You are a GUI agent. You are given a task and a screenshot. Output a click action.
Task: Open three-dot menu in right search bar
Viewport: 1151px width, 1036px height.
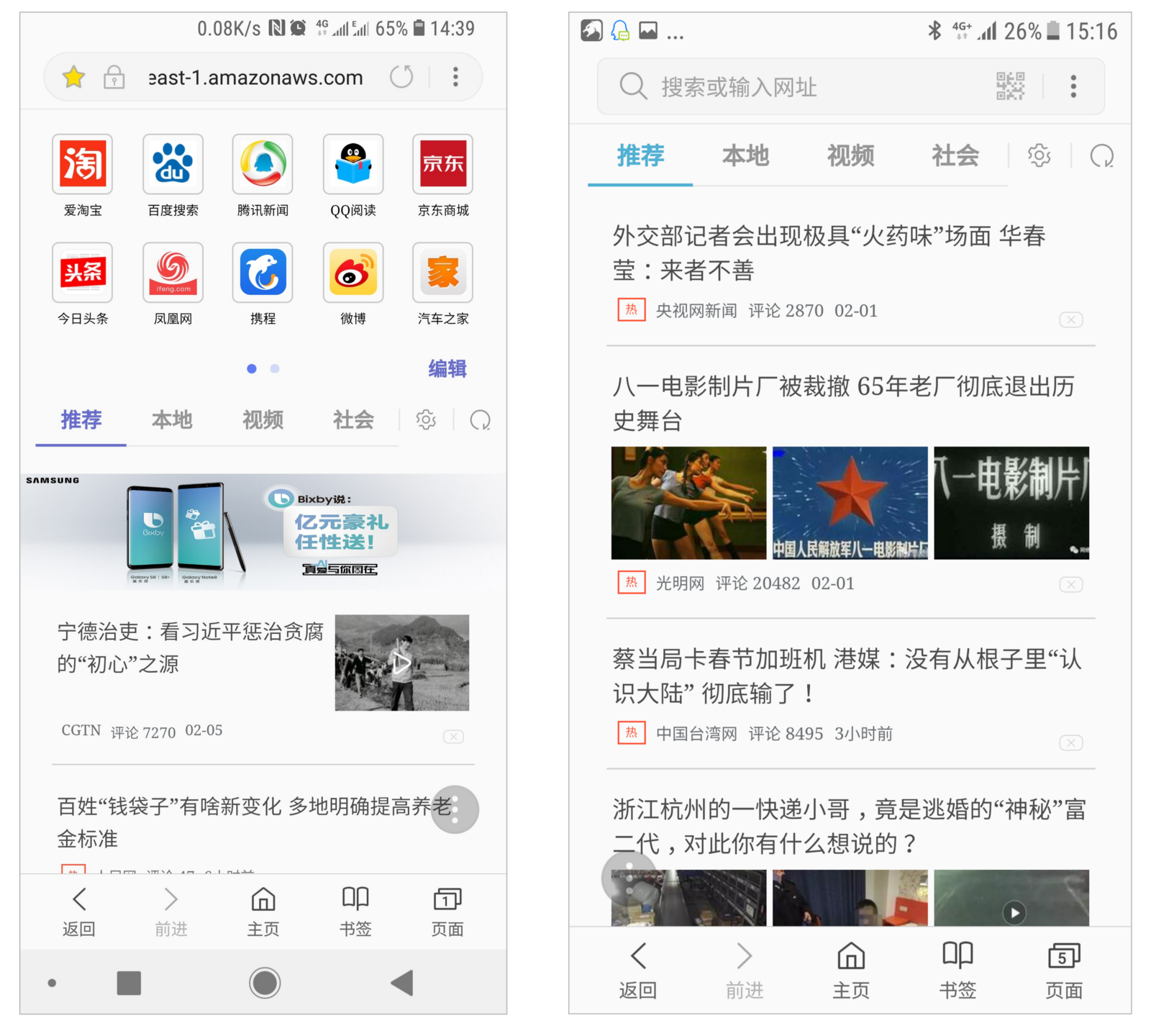(x=1073, y=86)
